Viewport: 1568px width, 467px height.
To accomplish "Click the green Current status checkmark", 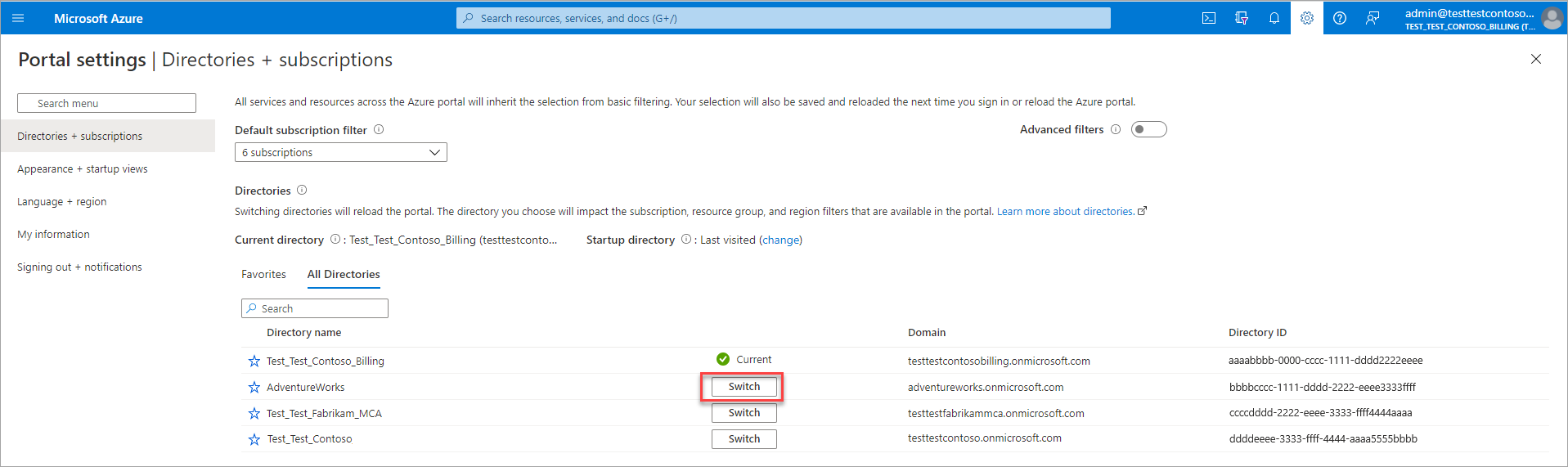I will (723, 359).
